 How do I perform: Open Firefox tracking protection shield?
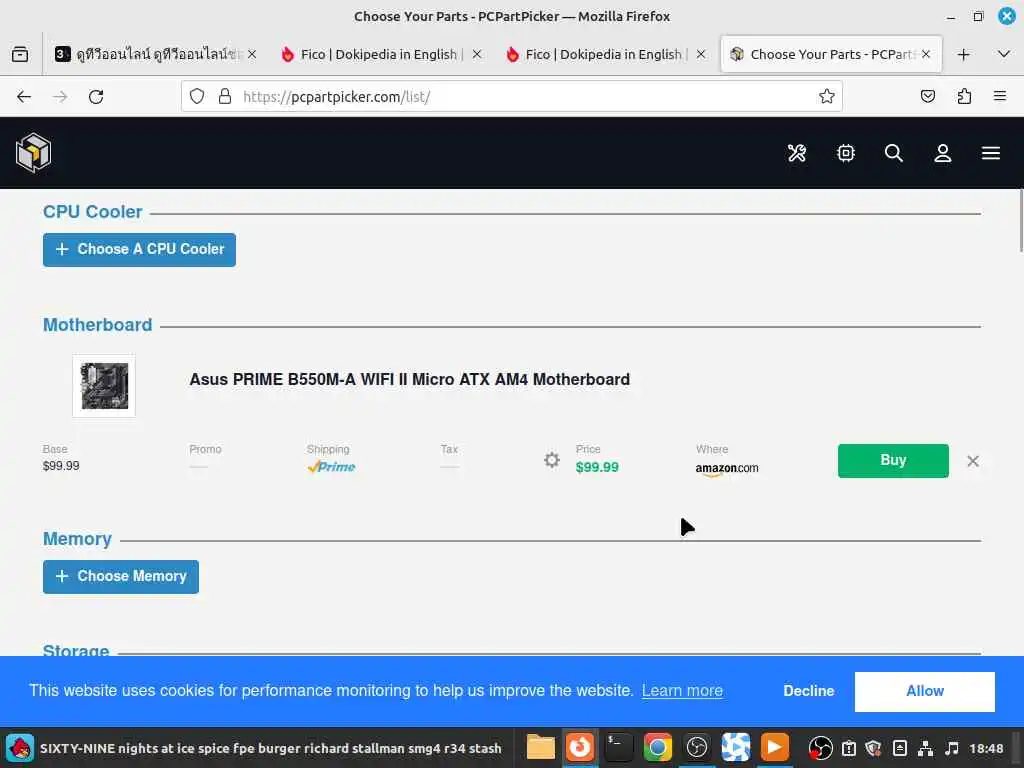click(x=197, y=97)
